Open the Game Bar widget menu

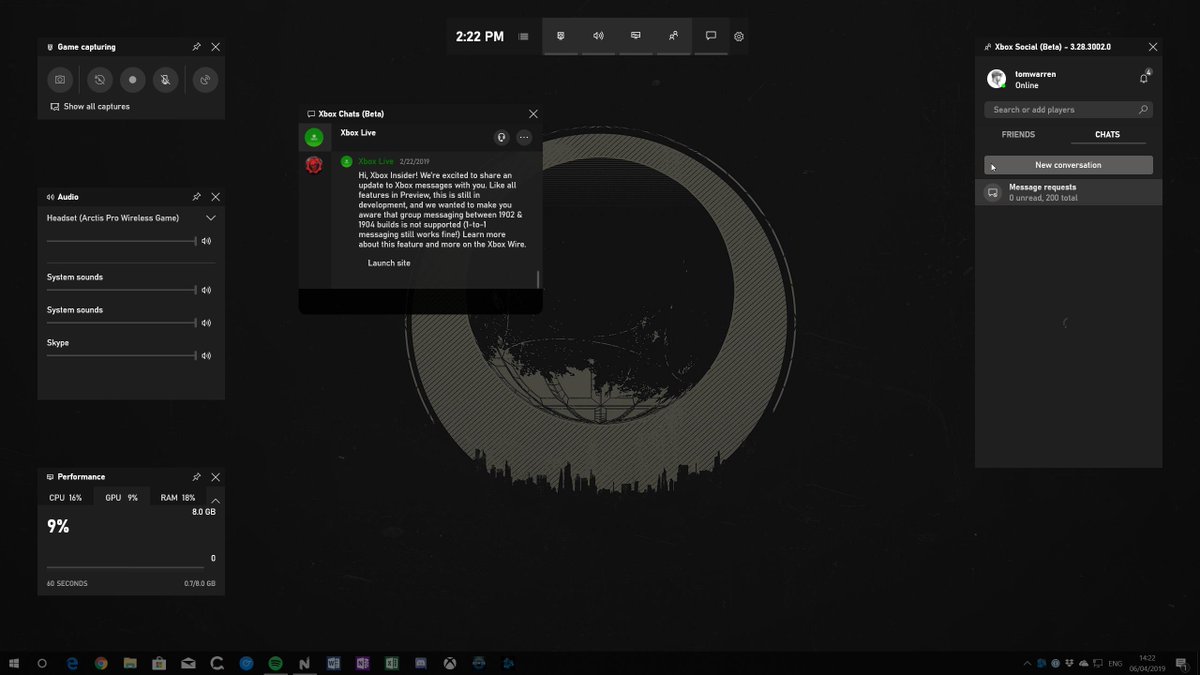pos(523,36)
